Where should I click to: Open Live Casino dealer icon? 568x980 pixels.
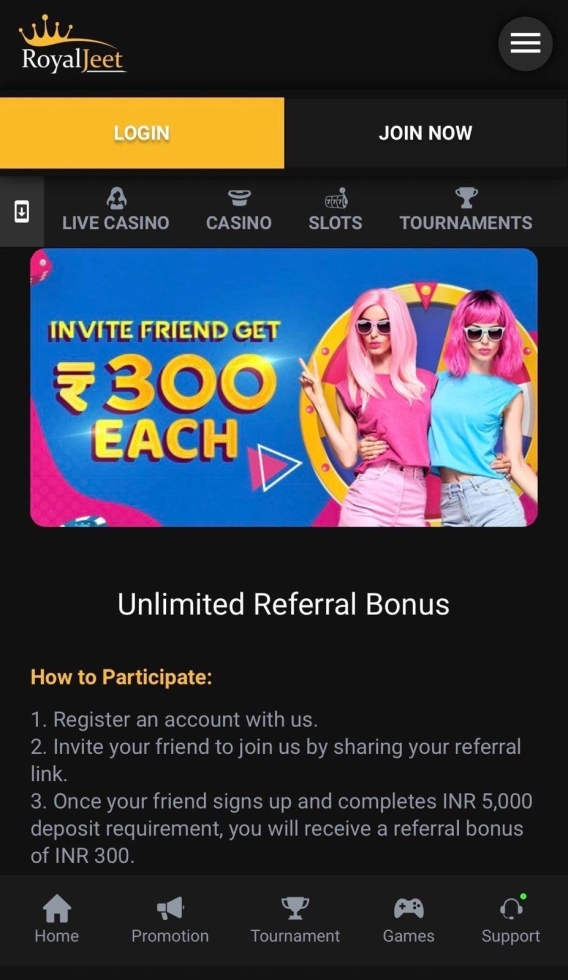pyautogui.click(x=116, y=198)
